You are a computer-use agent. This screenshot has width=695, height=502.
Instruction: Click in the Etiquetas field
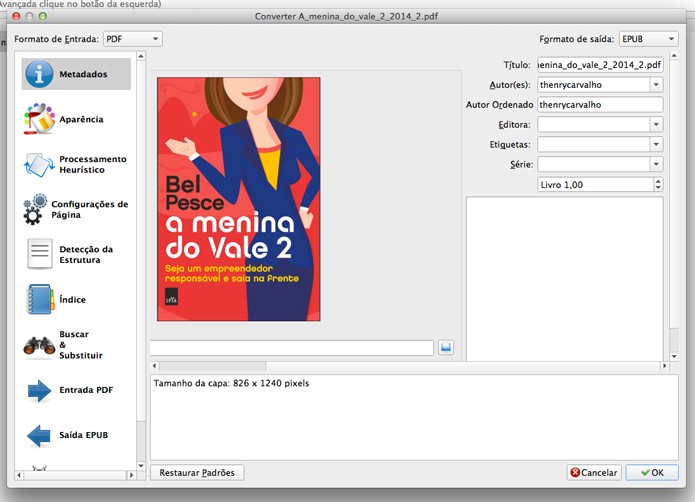coord(594,144)
